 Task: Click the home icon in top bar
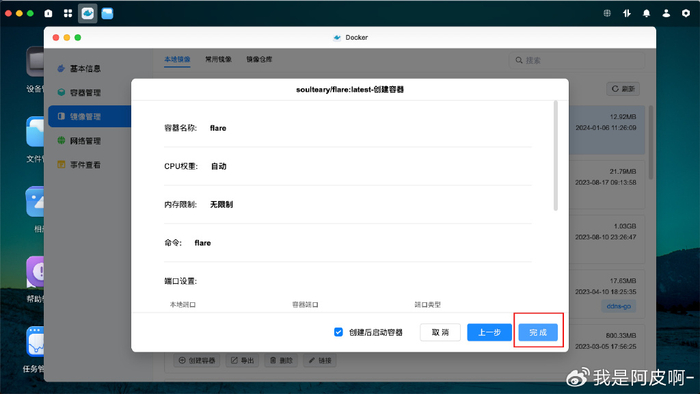(48, 13)
